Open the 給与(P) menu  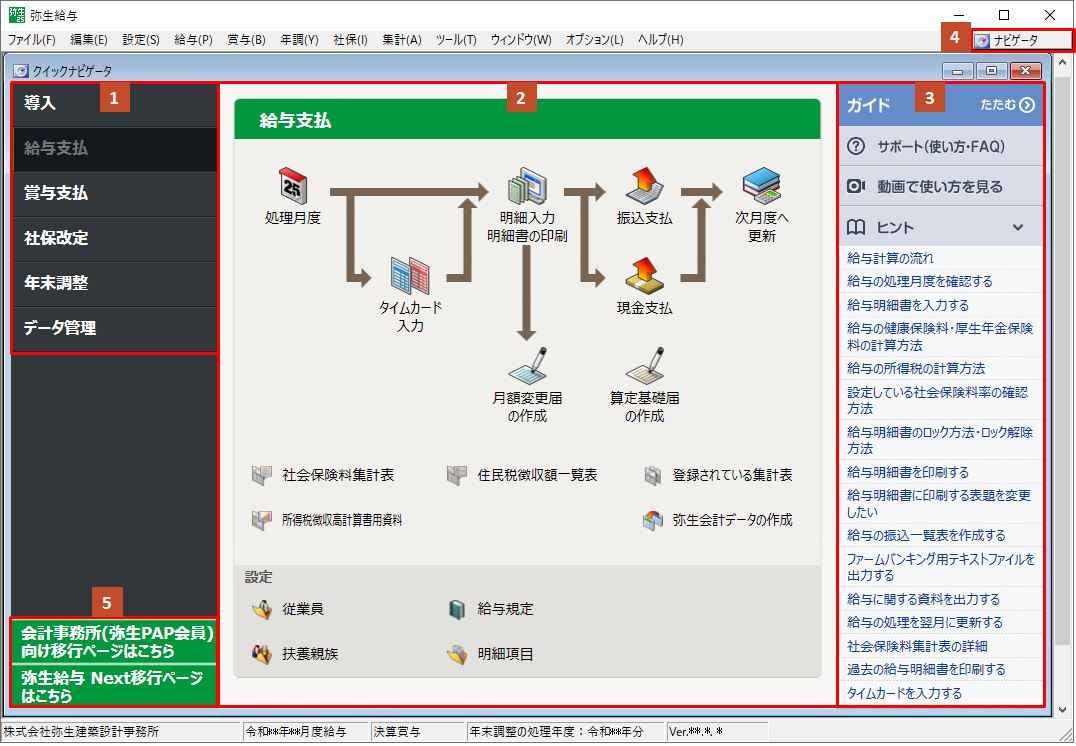[194, 40]
